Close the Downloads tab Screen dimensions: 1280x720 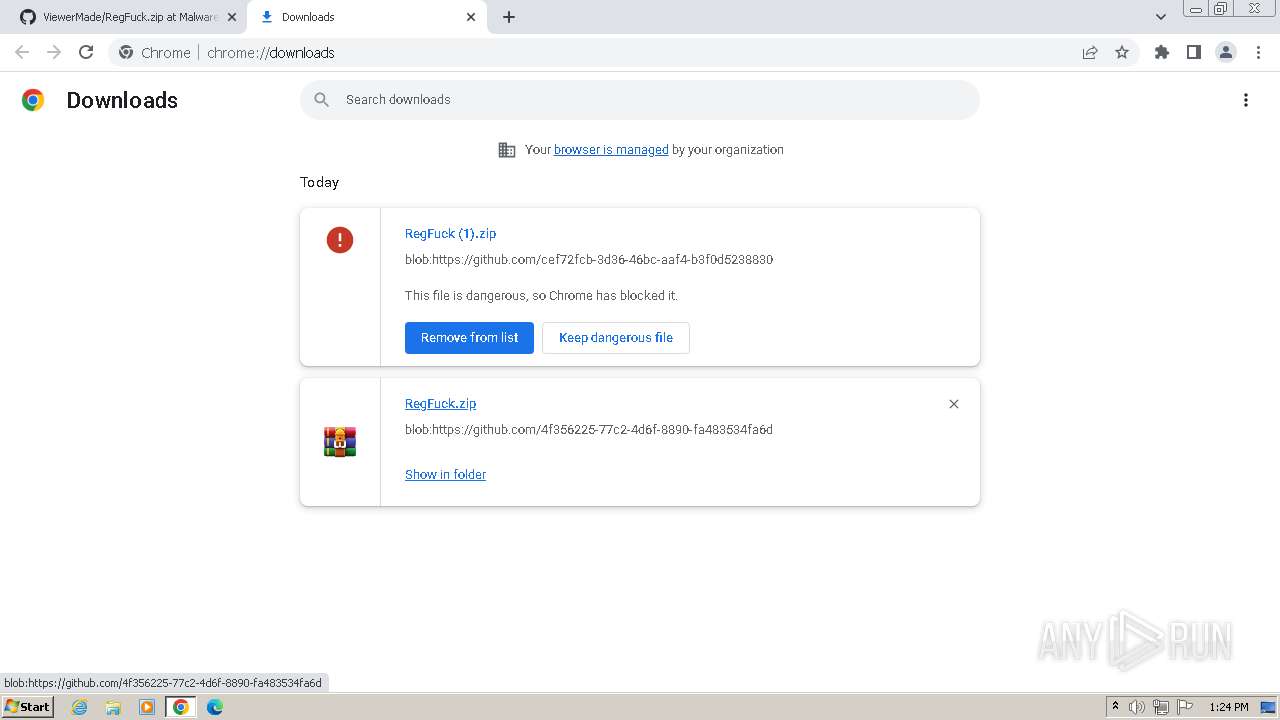471,17
